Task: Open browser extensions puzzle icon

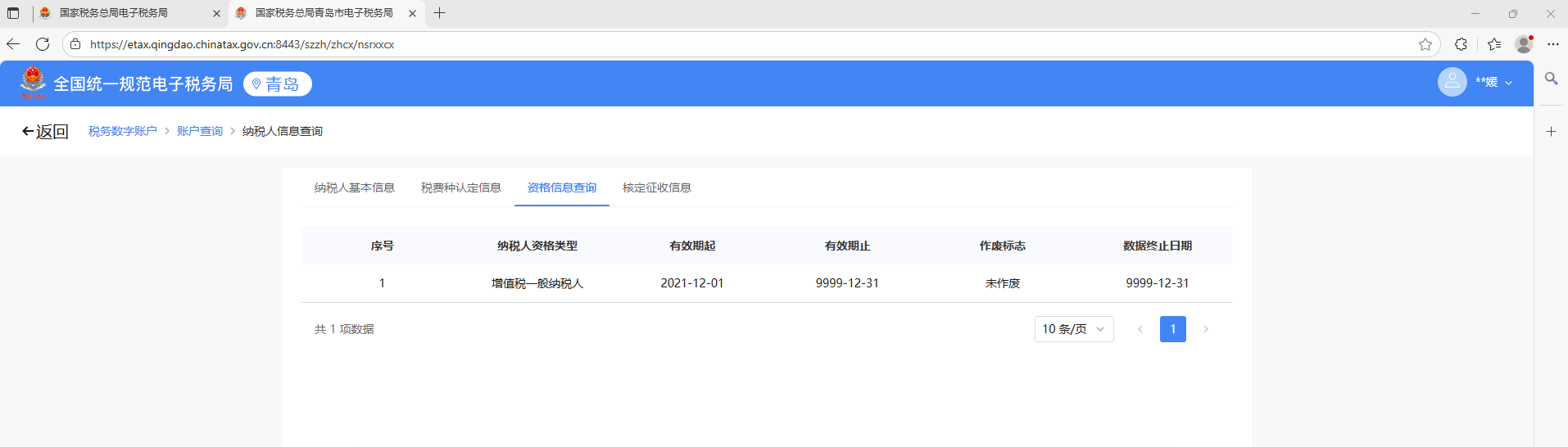Action: tap(1461, 44)
